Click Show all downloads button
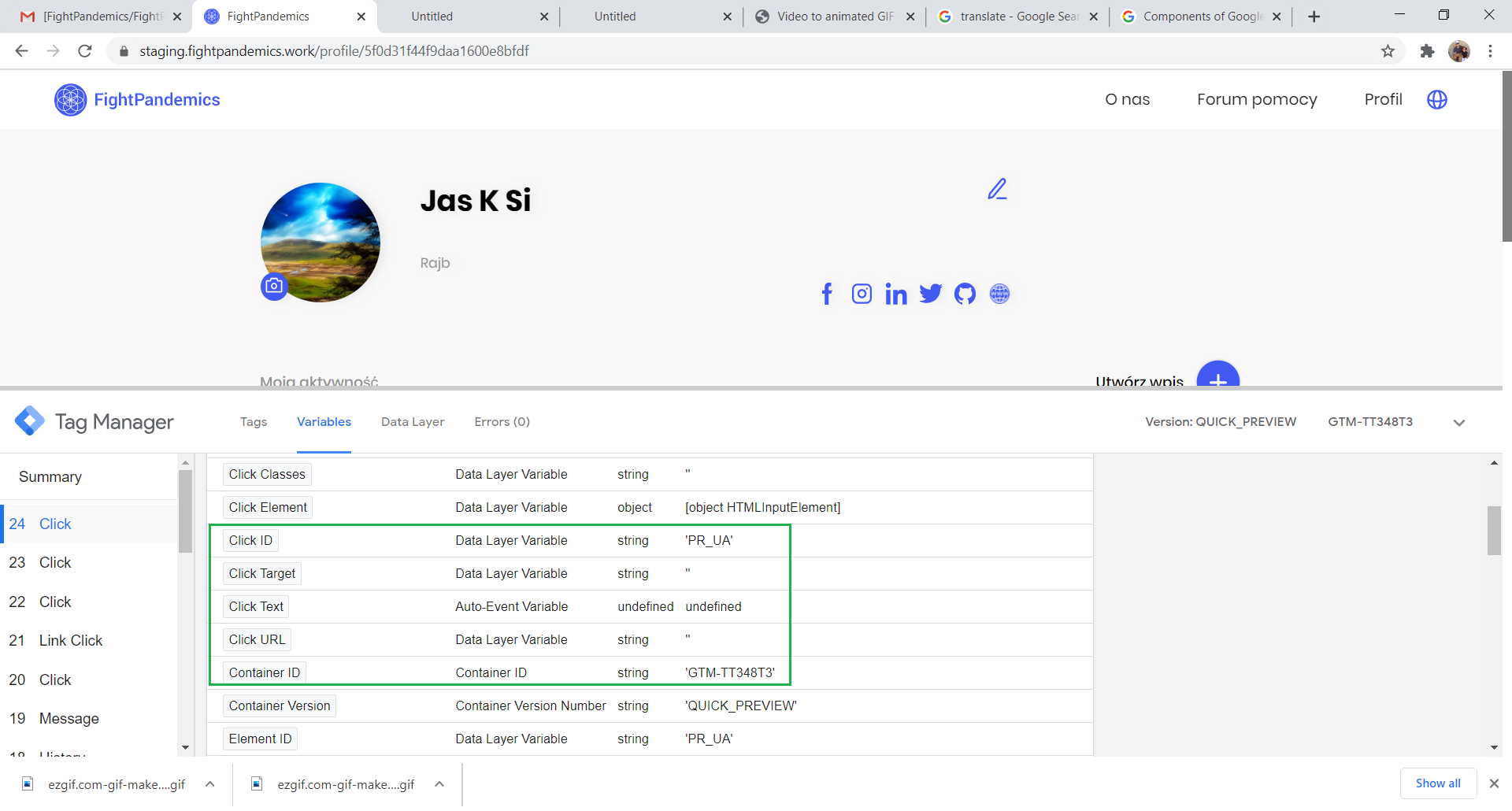The height and width of the screenshot is (811, 1512). tap(1438, 783)
